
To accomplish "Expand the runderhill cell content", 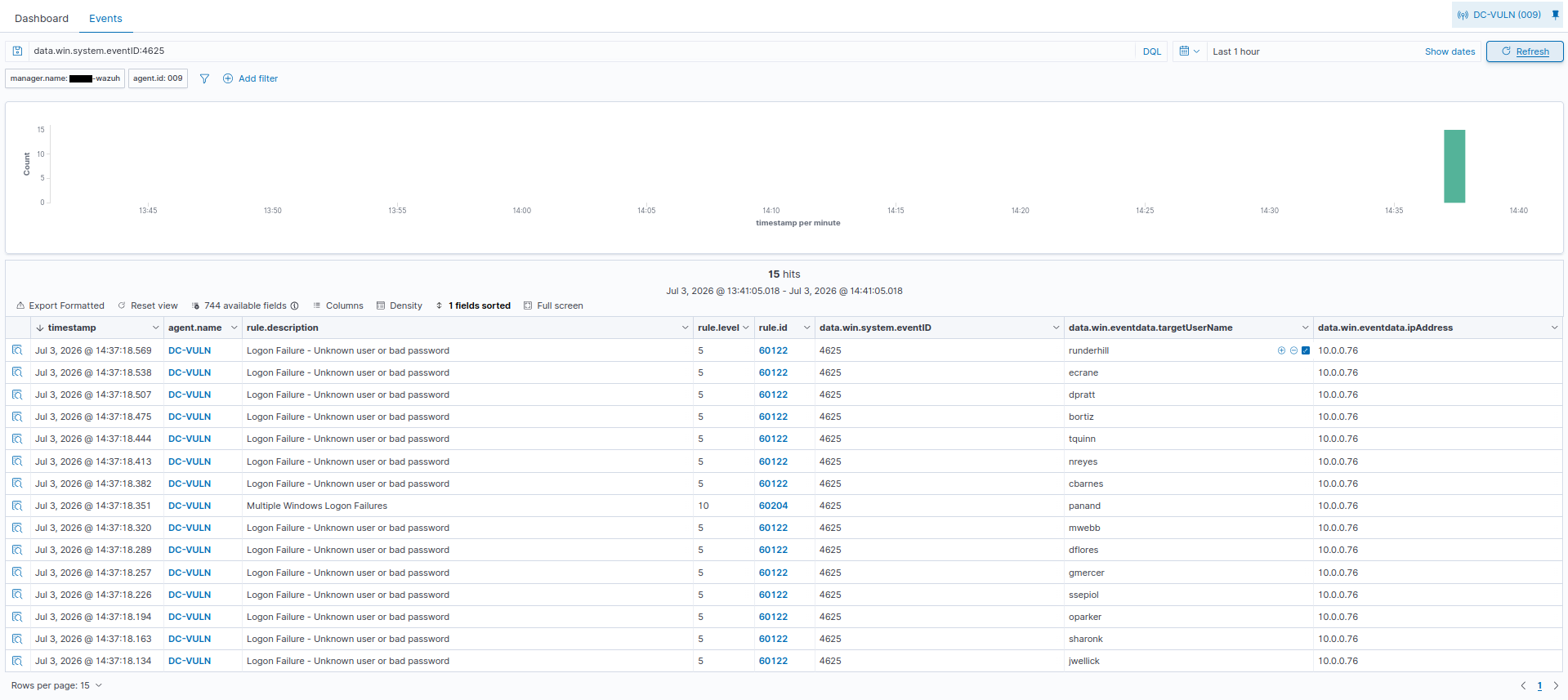I will [x=1306, y=350].
